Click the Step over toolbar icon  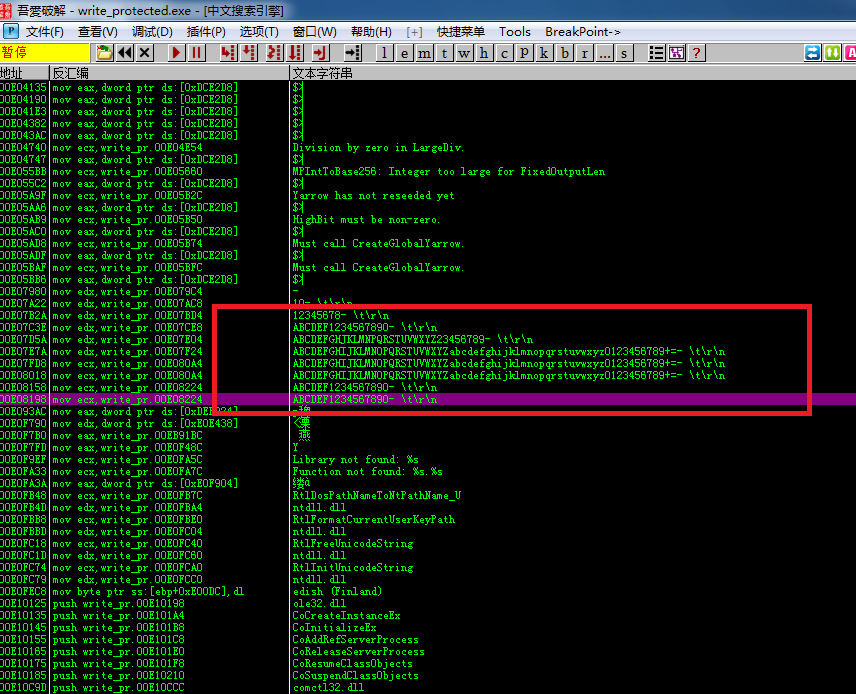[x=249, y=53]
